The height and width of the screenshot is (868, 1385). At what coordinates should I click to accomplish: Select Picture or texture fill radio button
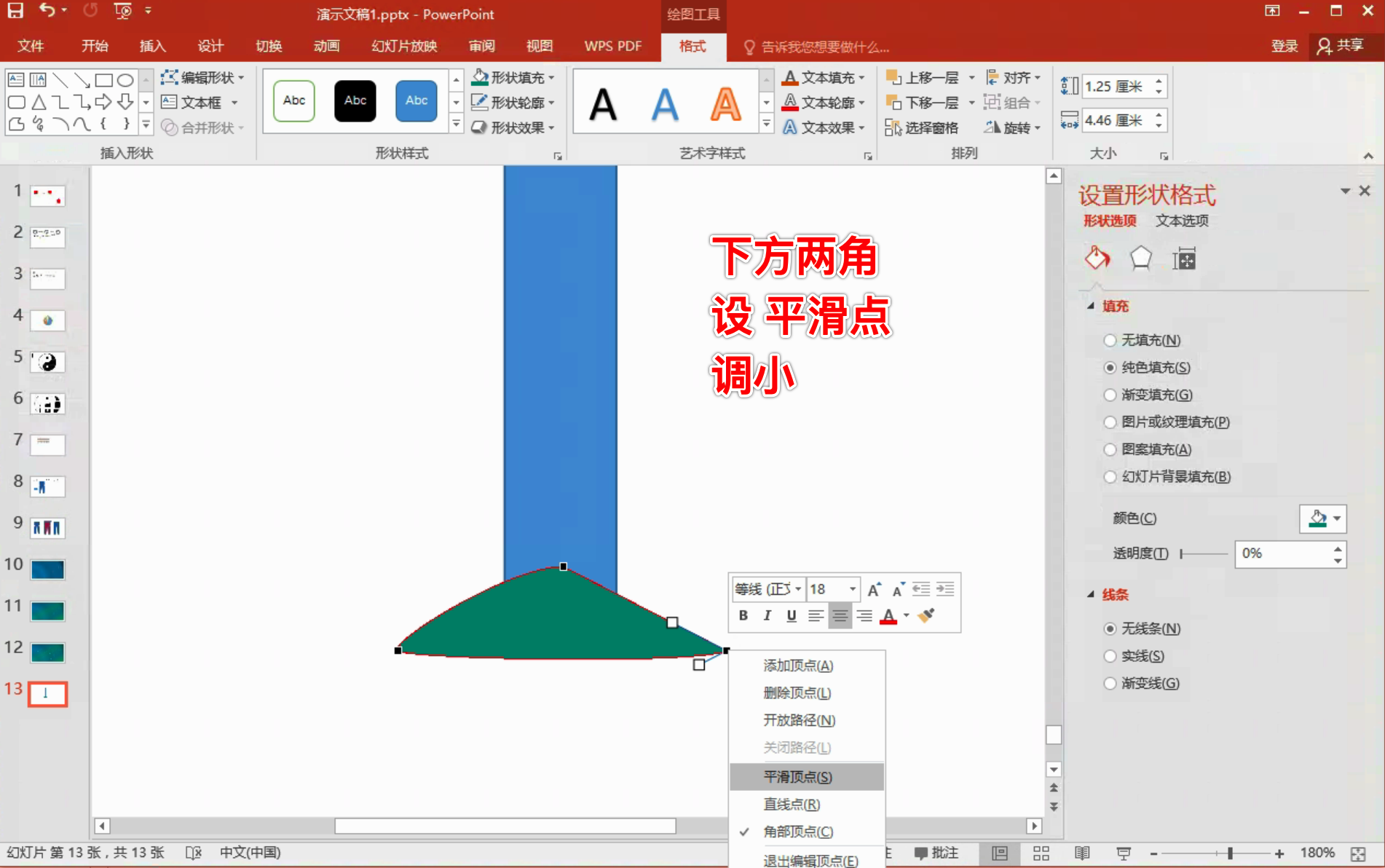(1110, 422)
